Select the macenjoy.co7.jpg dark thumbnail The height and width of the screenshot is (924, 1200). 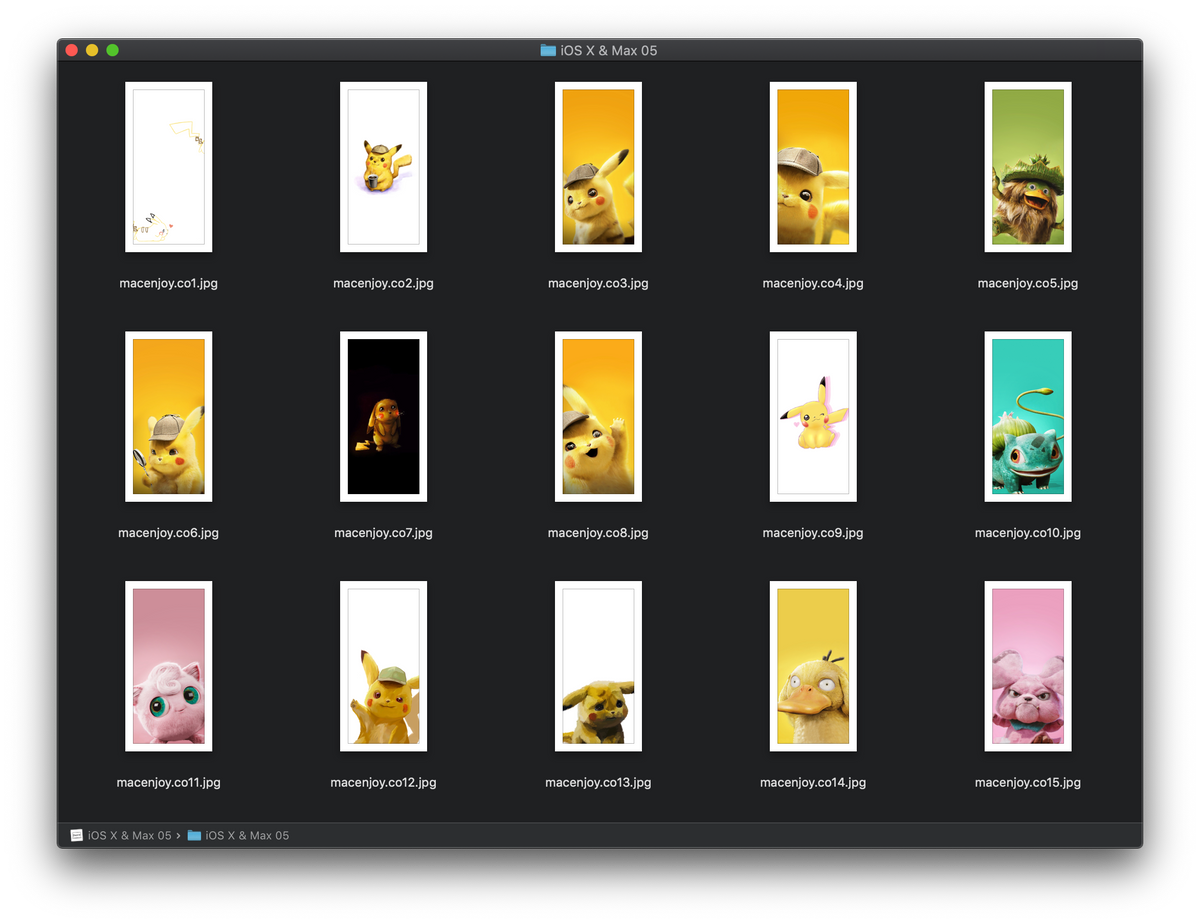point(383,417)
